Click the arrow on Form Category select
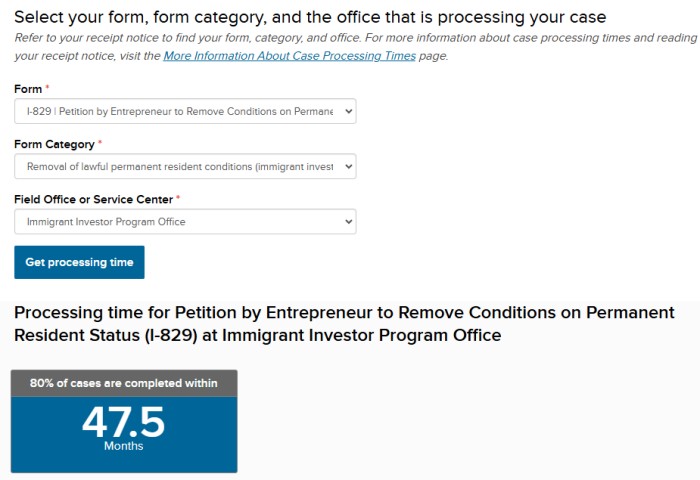 coord(348,167)
